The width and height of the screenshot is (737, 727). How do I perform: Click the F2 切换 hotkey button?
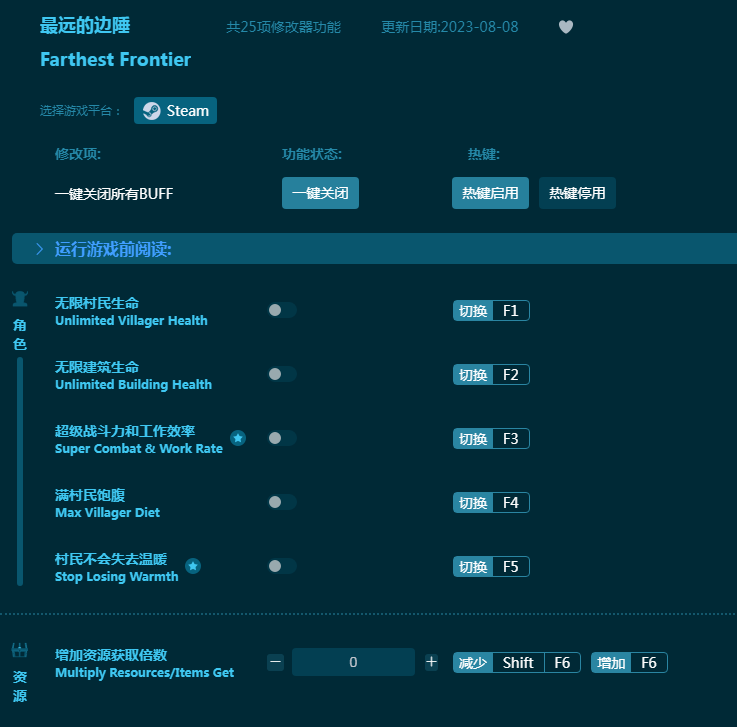[491, 375]
